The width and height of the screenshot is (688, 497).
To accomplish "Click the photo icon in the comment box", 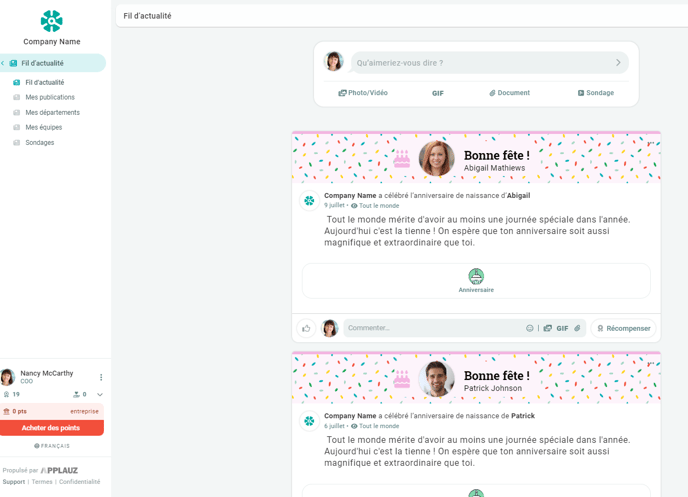I will [x=547, y=328].
